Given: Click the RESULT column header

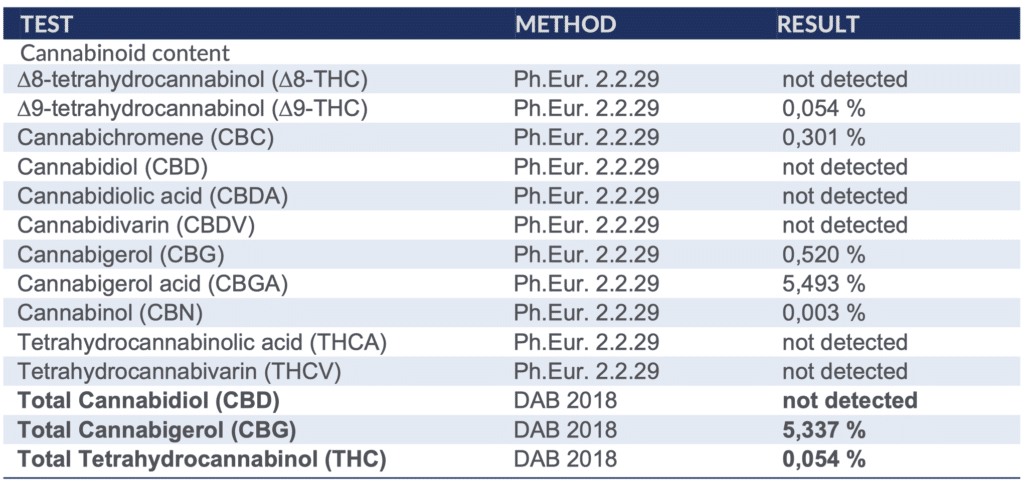Looking at the screenshot, I should pos(818,24).
